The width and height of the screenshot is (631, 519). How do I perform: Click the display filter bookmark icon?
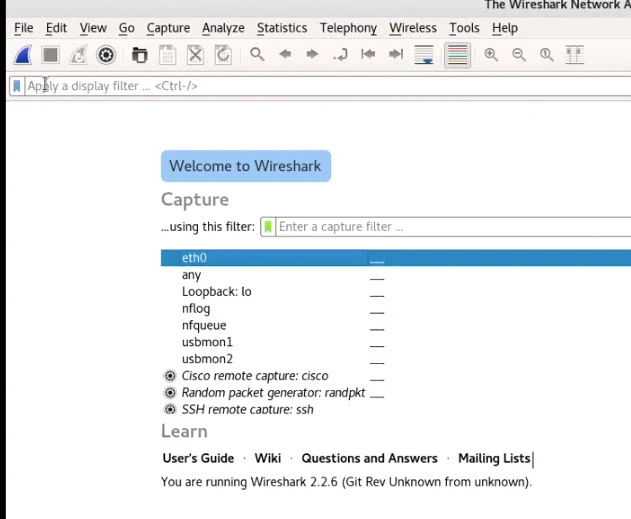click(x=17, y=86)
